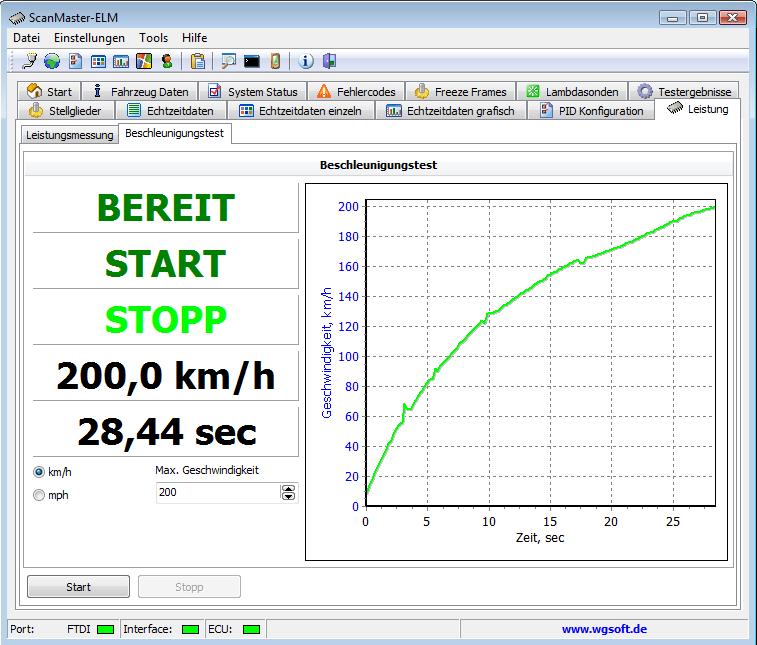Switch to the Leistungsmessung tab
Viewport: 757px width, 645px height.
(x=69, y=135)
